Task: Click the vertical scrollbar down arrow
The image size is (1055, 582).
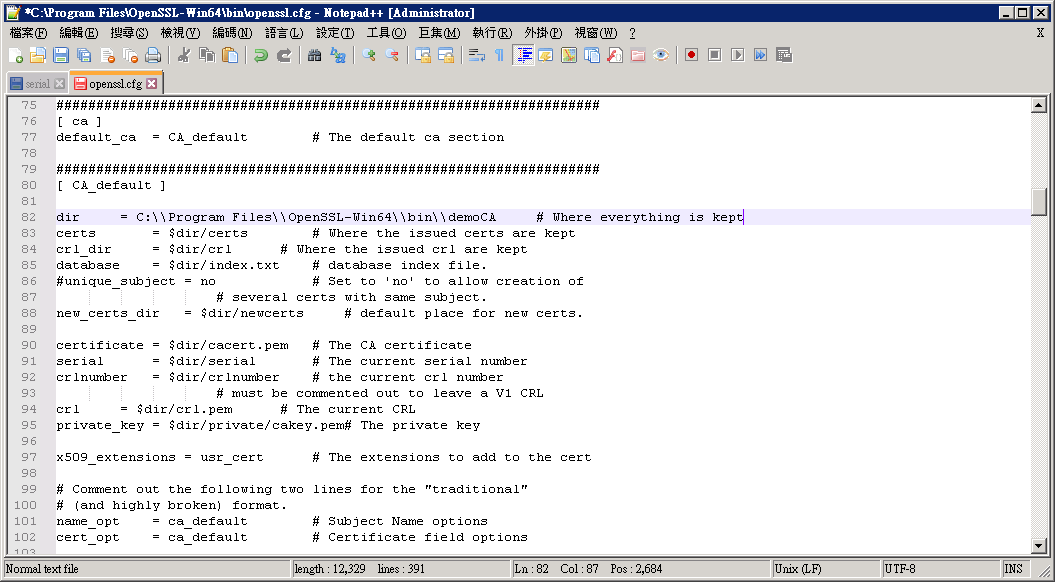Action: (x=1039, y=546)
